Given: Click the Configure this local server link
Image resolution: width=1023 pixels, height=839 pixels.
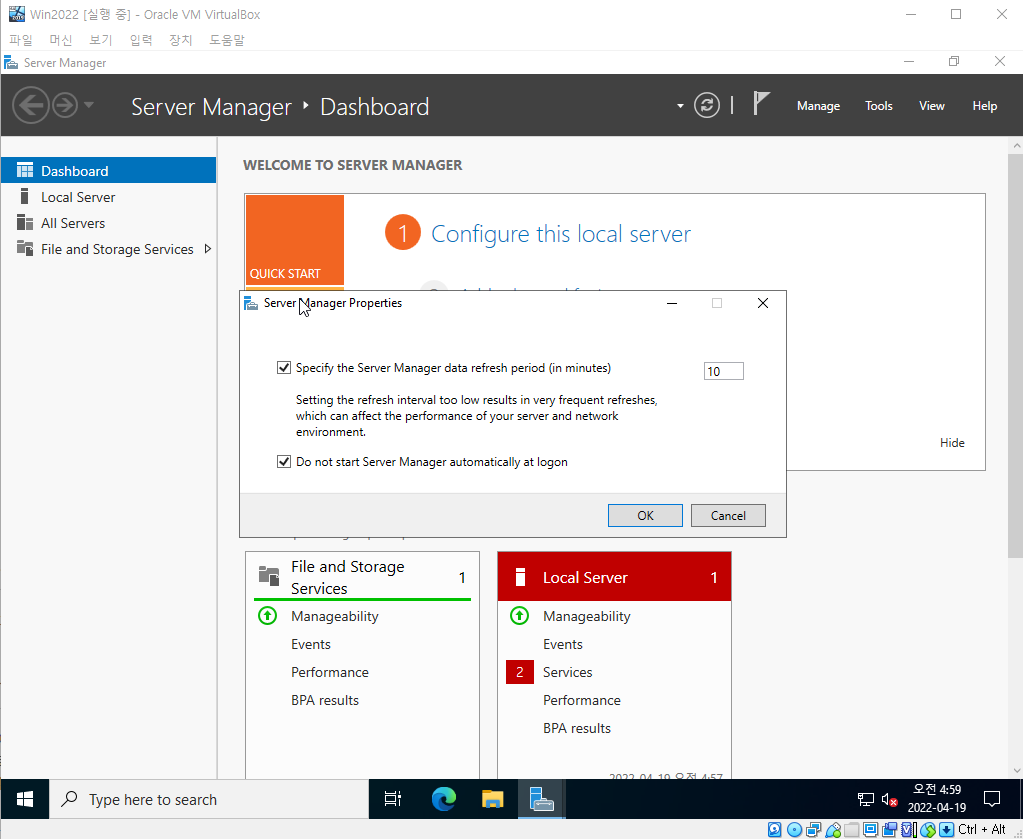Looking at the screenshot, I should [x=560, y=234].
